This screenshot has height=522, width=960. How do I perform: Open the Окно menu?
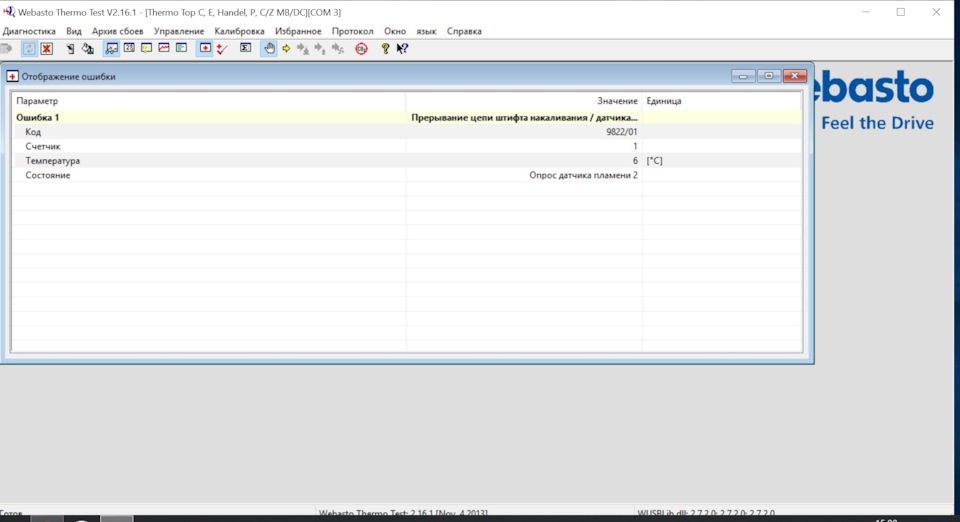point(395,31)
